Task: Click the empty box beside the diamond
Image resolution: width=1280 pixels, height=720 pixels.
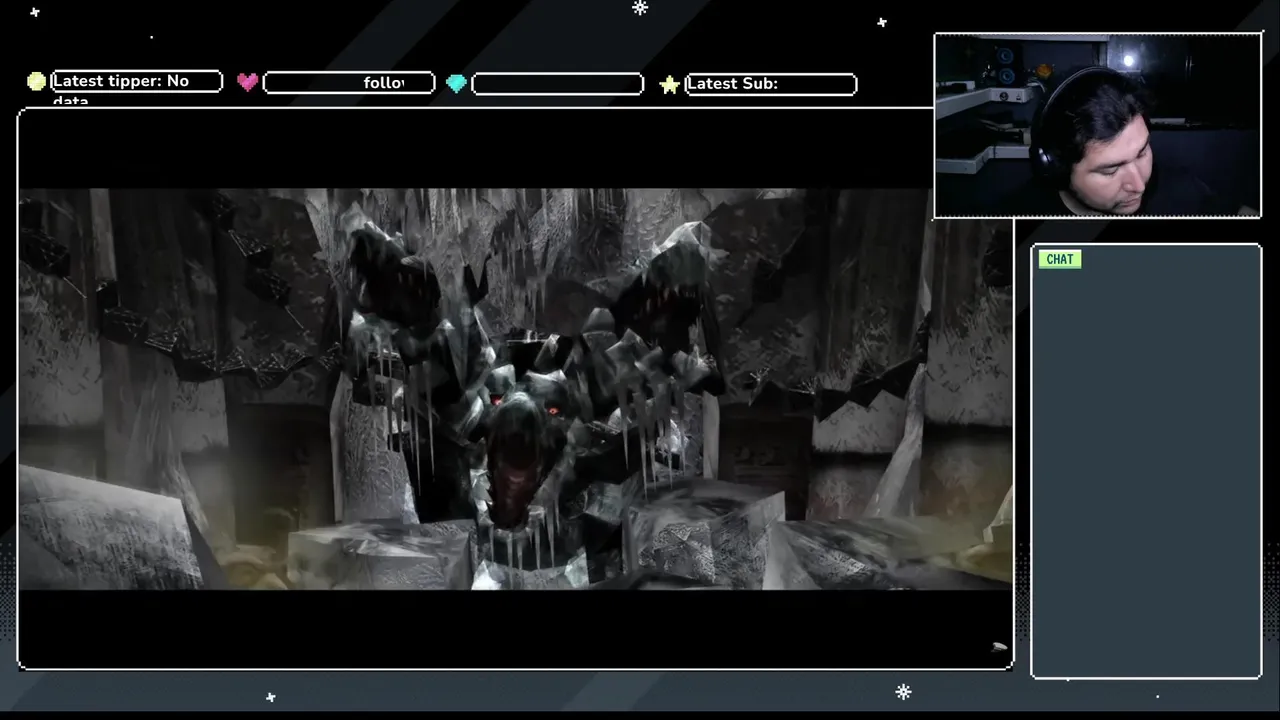Action: click(x=557, y=84)
